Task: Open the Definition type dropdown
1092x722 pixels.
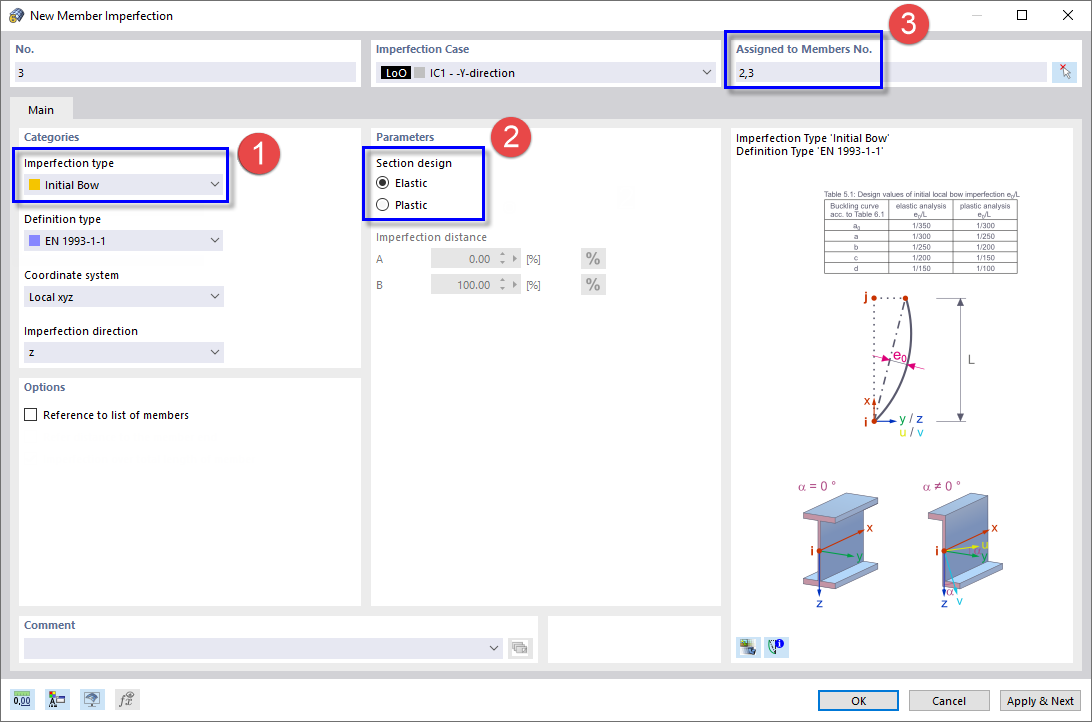Action: click(x=214, y=240)
